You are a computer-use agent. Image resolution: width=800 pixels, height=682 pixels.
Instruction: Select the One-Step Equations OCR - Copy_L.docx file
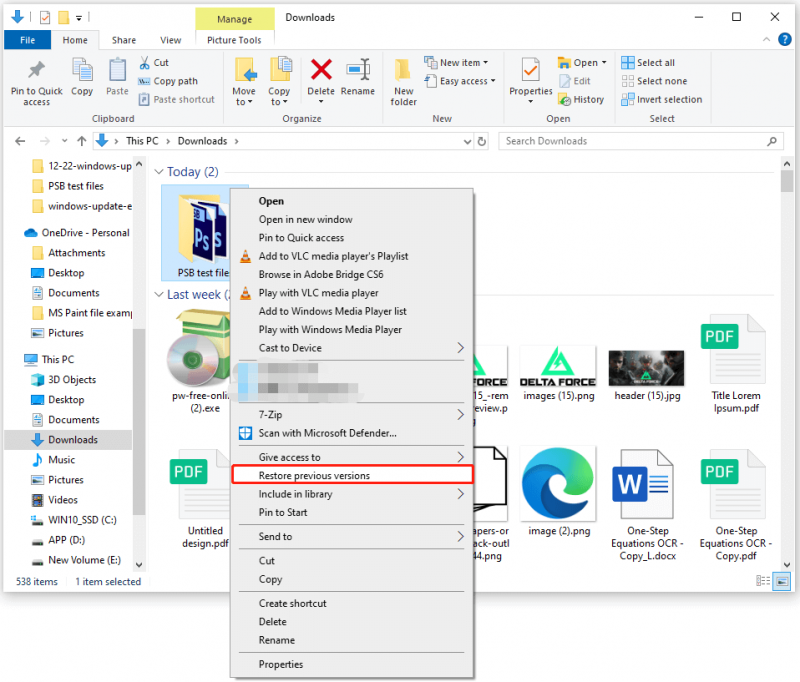[x=647, y=505]
